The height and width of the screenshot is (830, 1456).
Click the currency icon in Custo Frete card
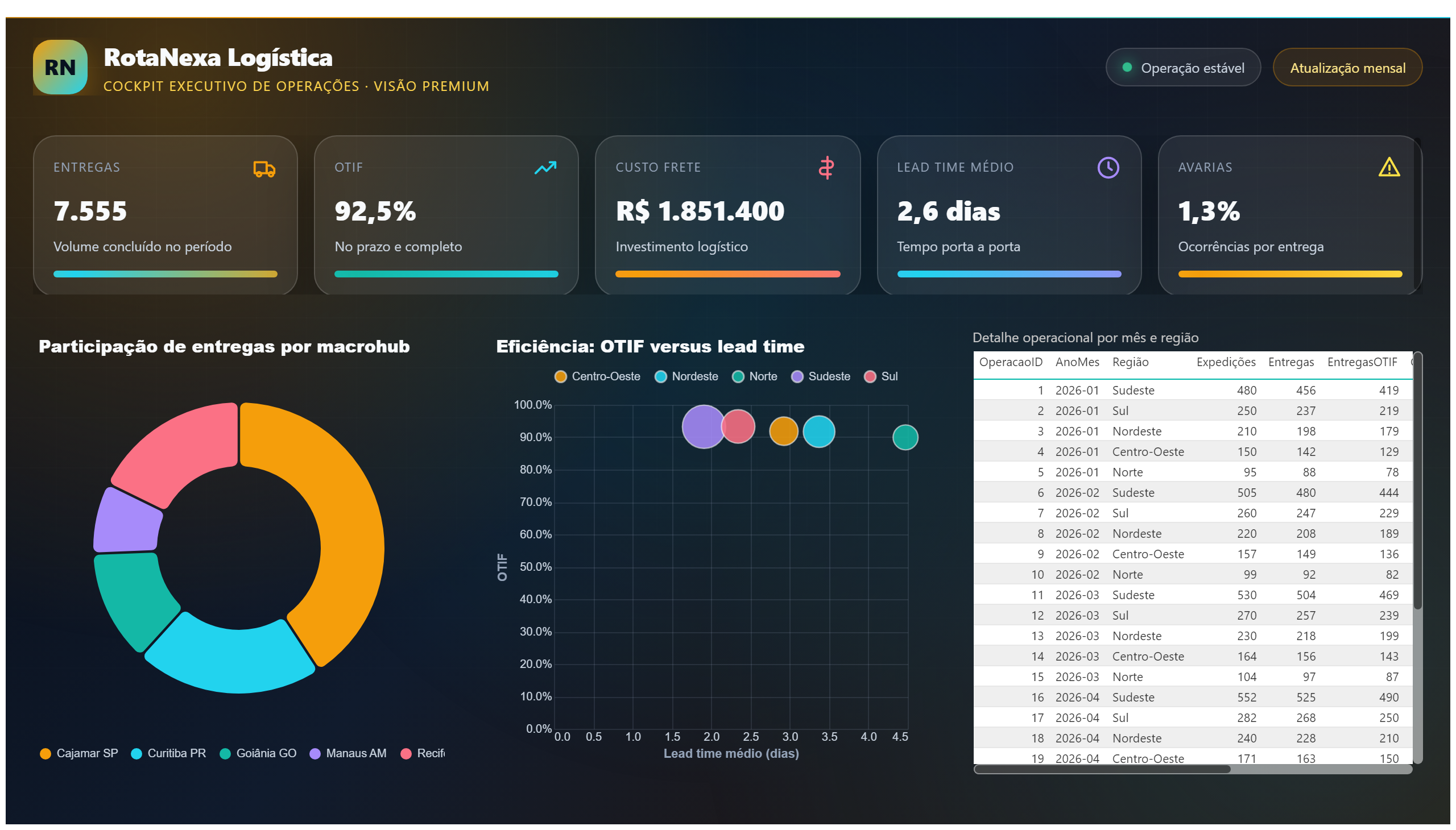(826, 168)
